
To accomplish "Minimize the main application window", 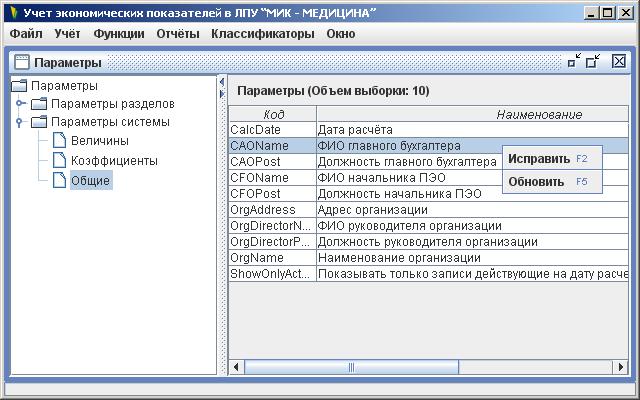I will pyautogui.click(x=591, y=13).
